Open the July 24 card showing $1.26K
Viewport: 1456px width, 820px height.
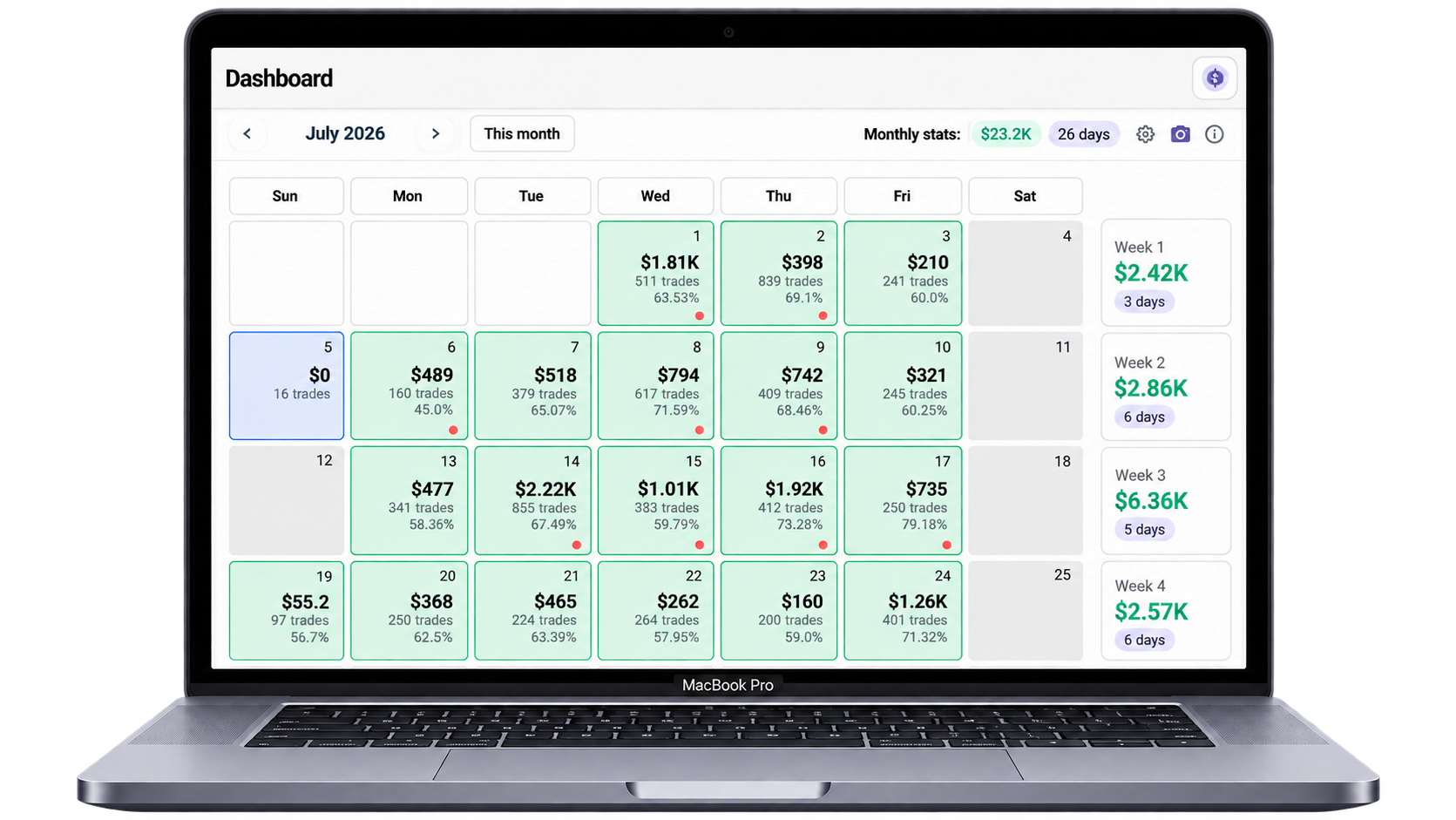pyautogui.click(x=903, y=611)
